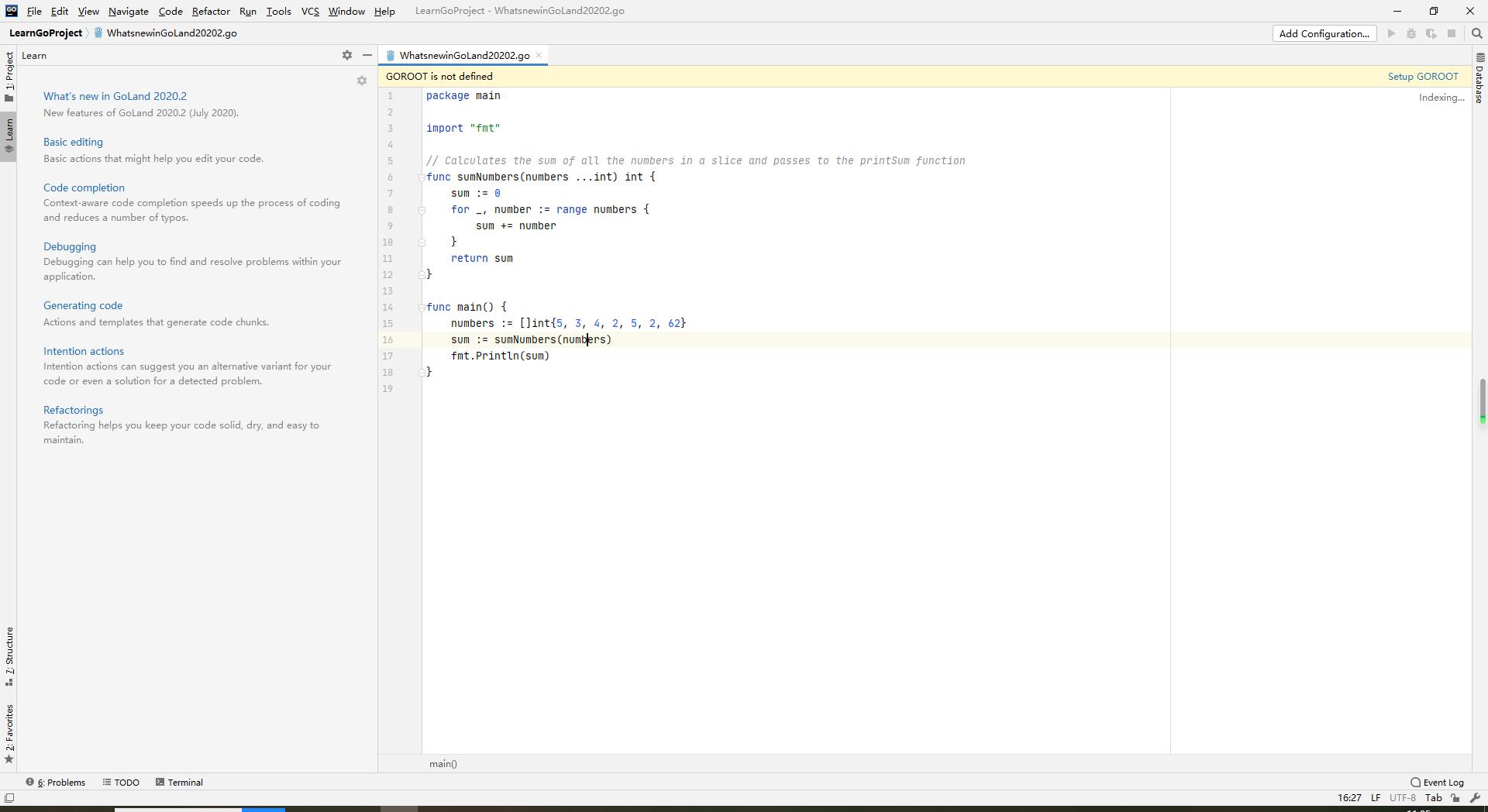Click fold end marker on line 10
The width and height of the screenshot is (1488, 812).
(422, 243)
